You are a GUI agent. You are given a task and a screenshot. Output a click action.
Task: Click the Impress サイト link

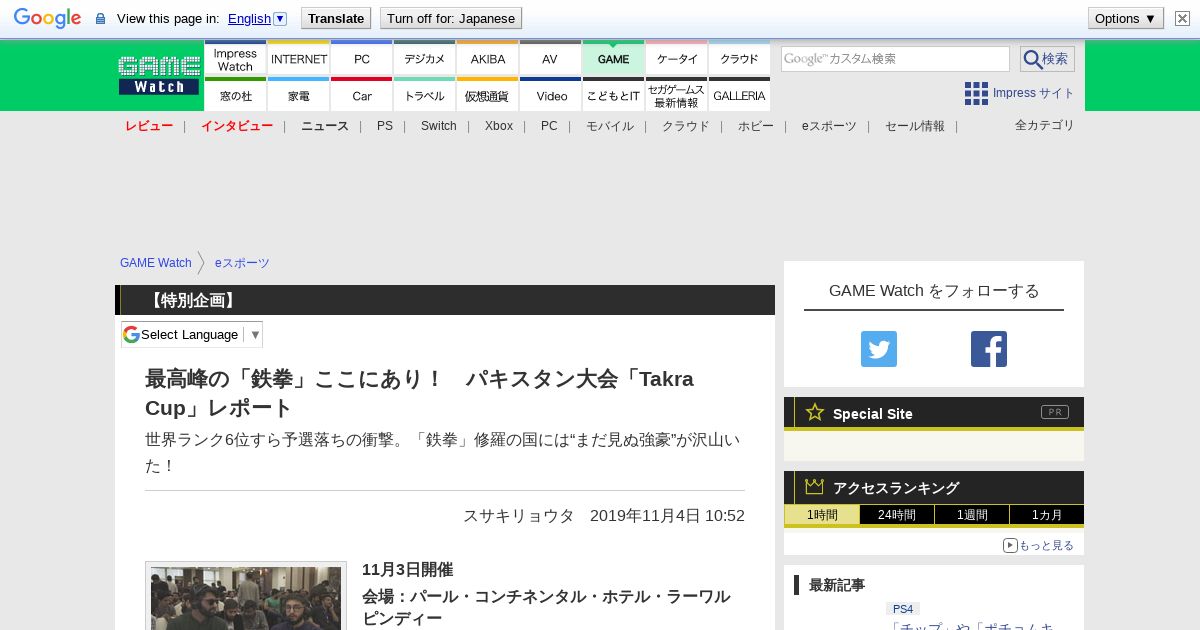tap(1033, 93)
